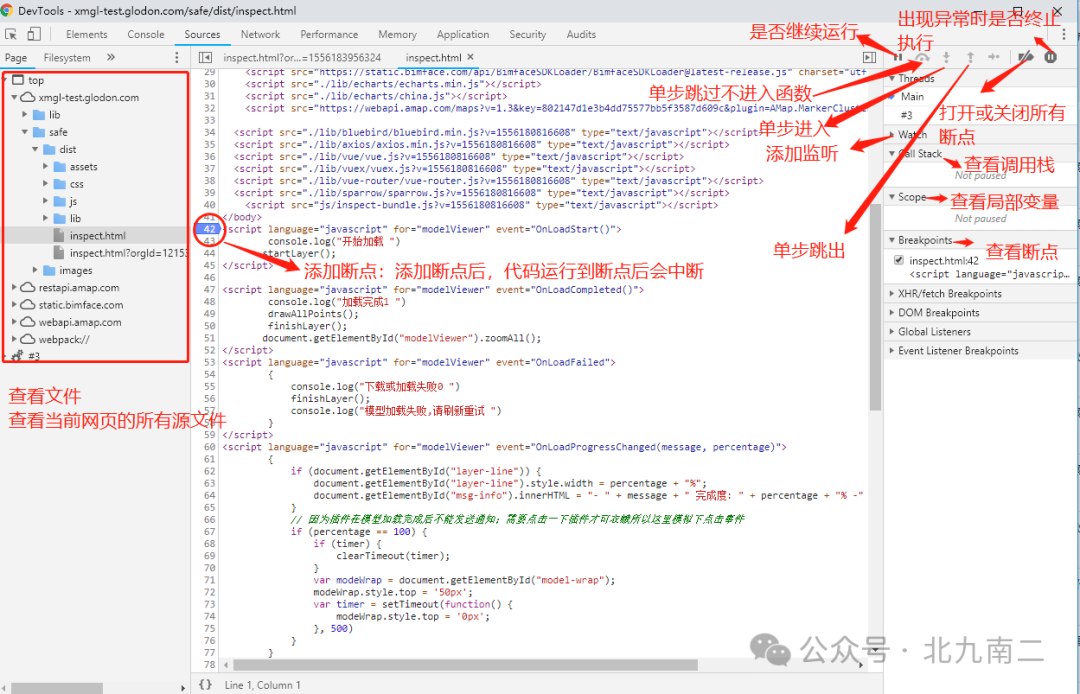Close the inspect.html editor tab
Screen dimensions: 1080x694
470,57
